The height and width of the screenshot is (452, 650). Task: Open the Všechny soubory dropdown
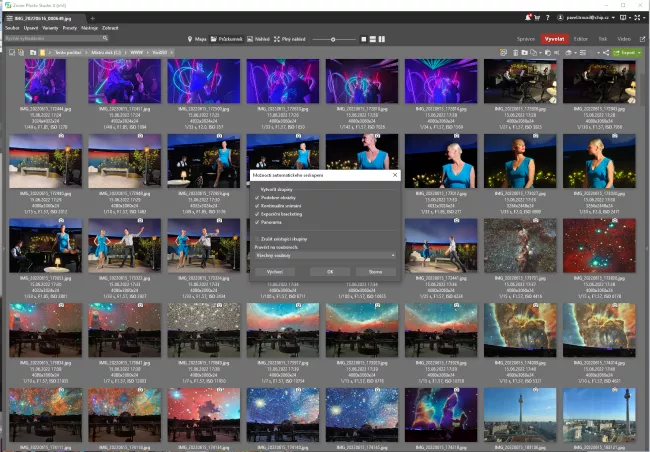tap(325, 255)
